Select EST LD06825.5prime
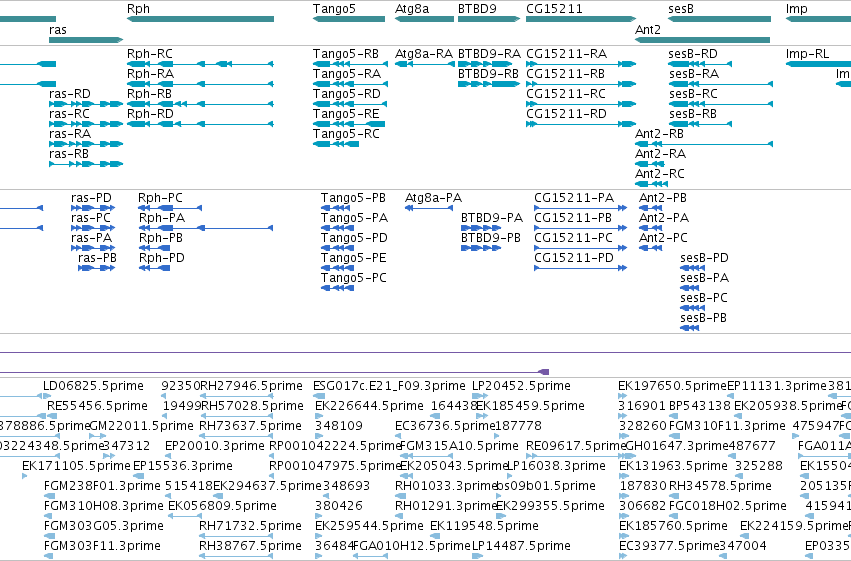 pyautogui.click(x=93, y=386)
